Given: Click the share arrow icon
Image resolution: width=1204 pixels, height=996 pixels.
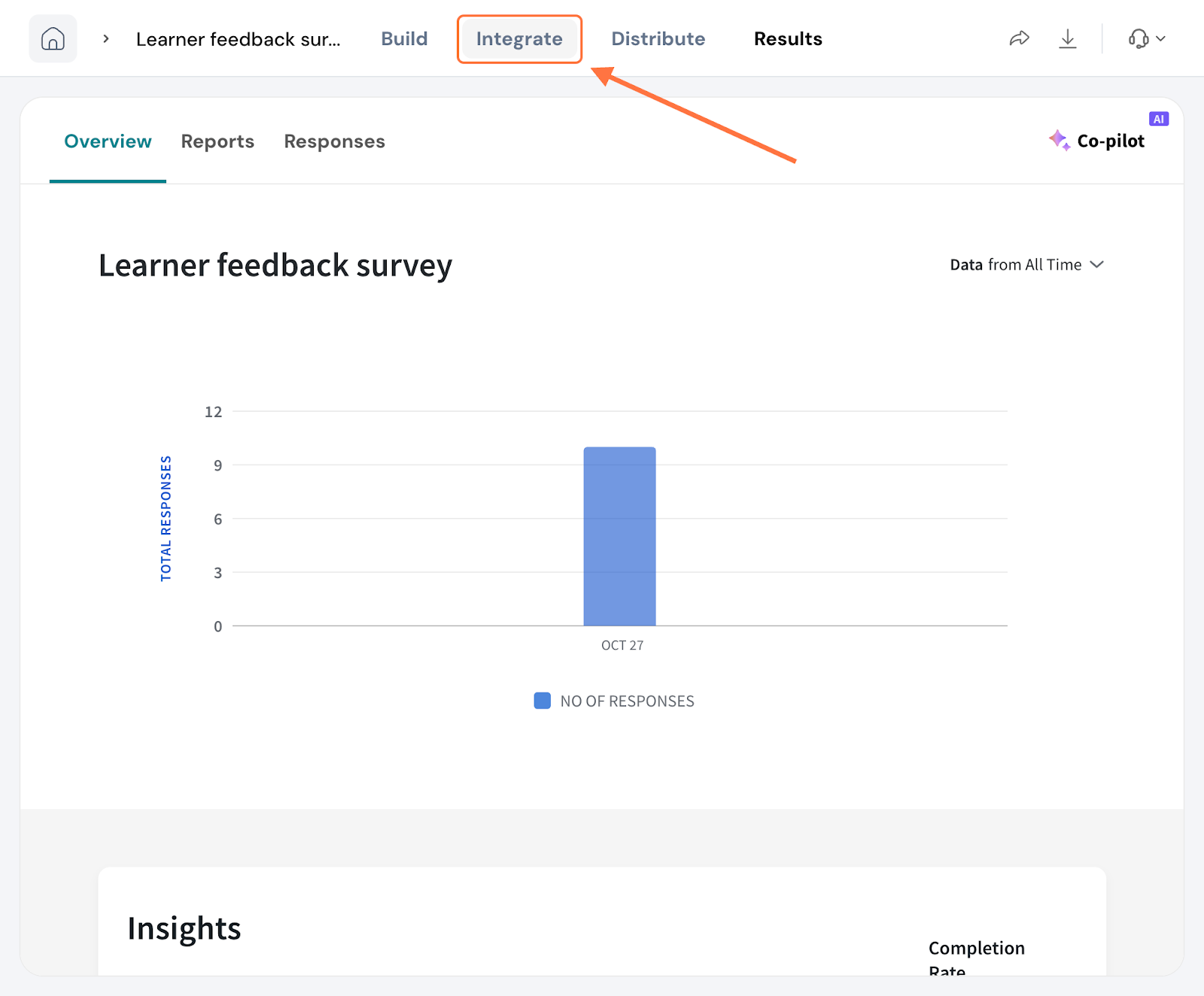Looking at the screenshot, I should pyautogui.click(x=1019, y=38).
